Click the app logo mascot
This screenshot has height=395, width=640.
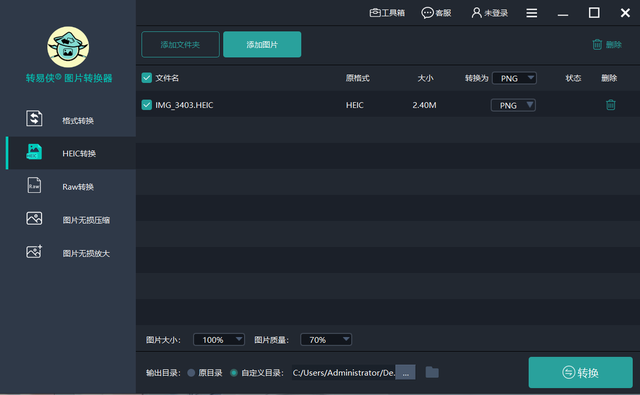click(x=68, y=47)
